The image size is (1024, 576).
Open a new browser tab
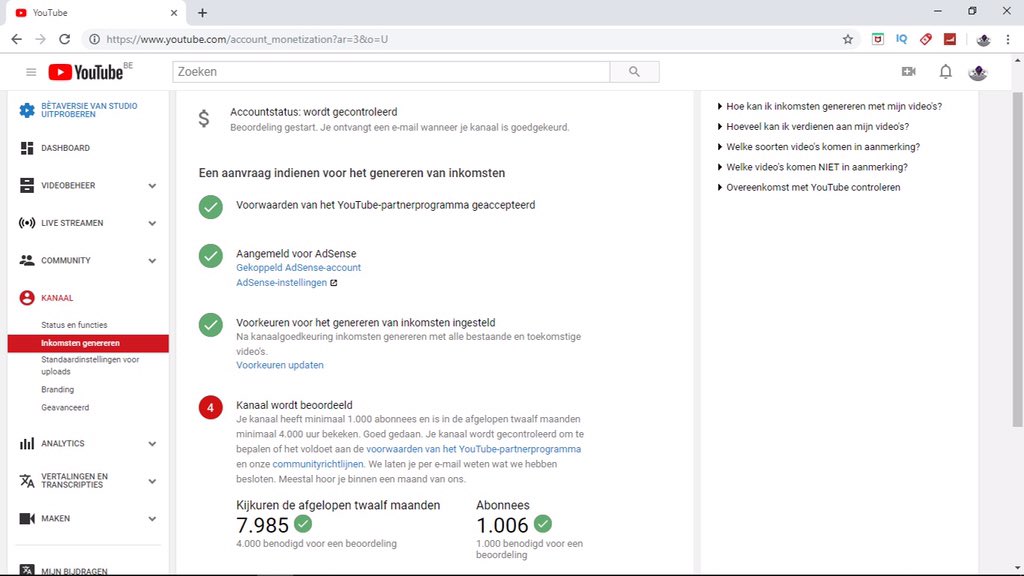(202, 13)
